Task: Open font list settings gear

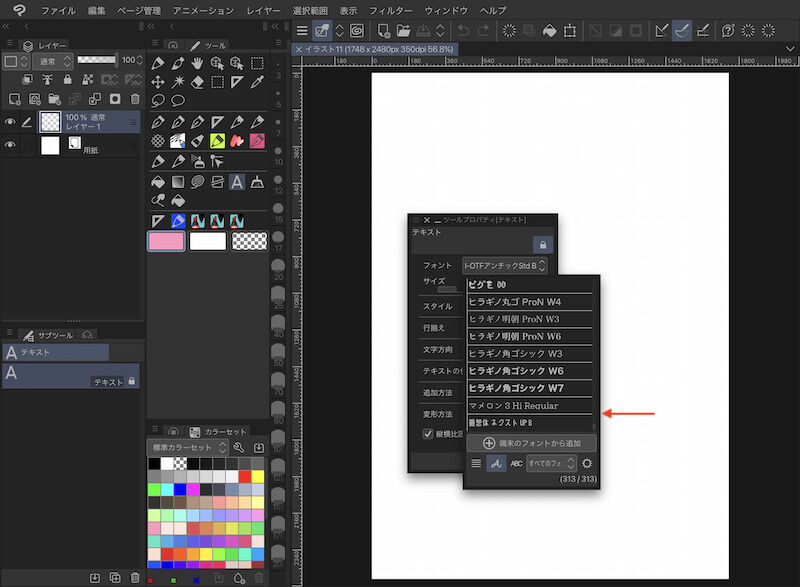Action: [587, 463]
